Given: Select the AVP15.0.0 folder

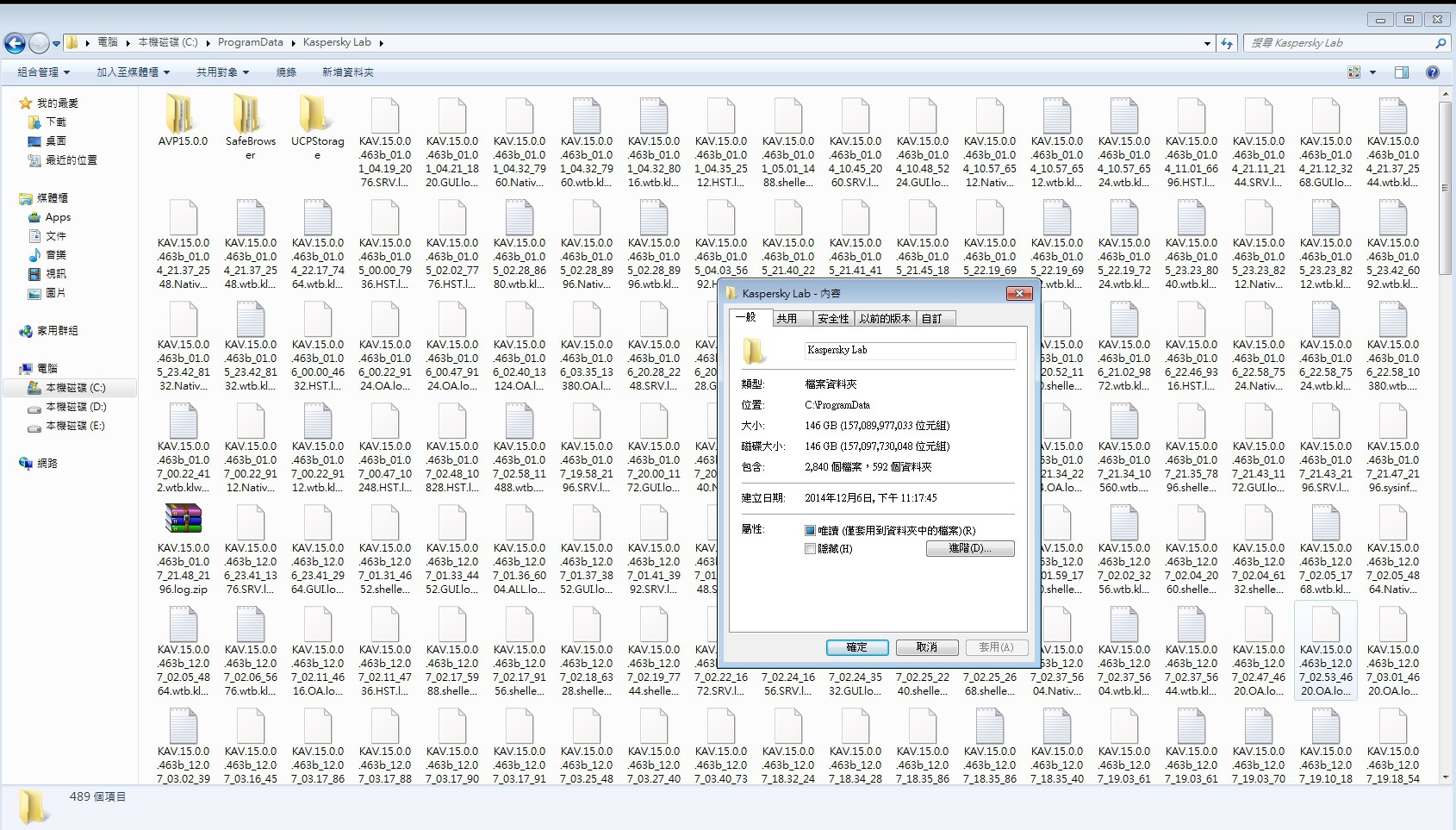Looking at the screenshot, I should (x=183, y=121).
